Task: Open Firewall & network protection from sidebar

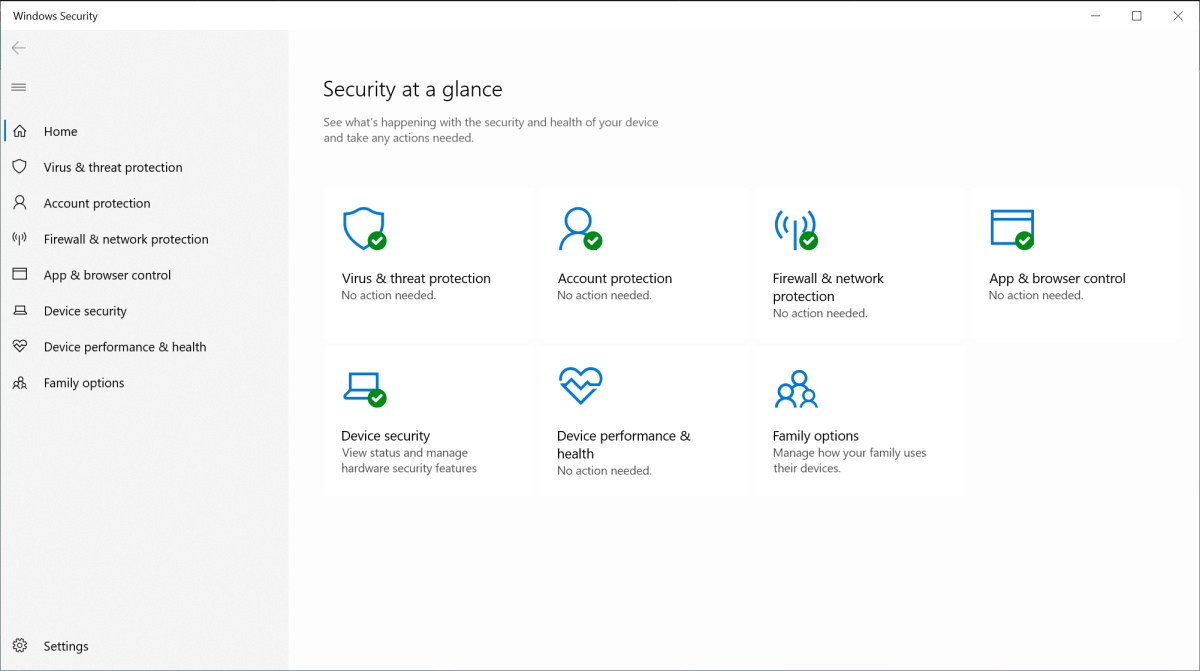Action: pyautogui.click(x=144, y=239)
